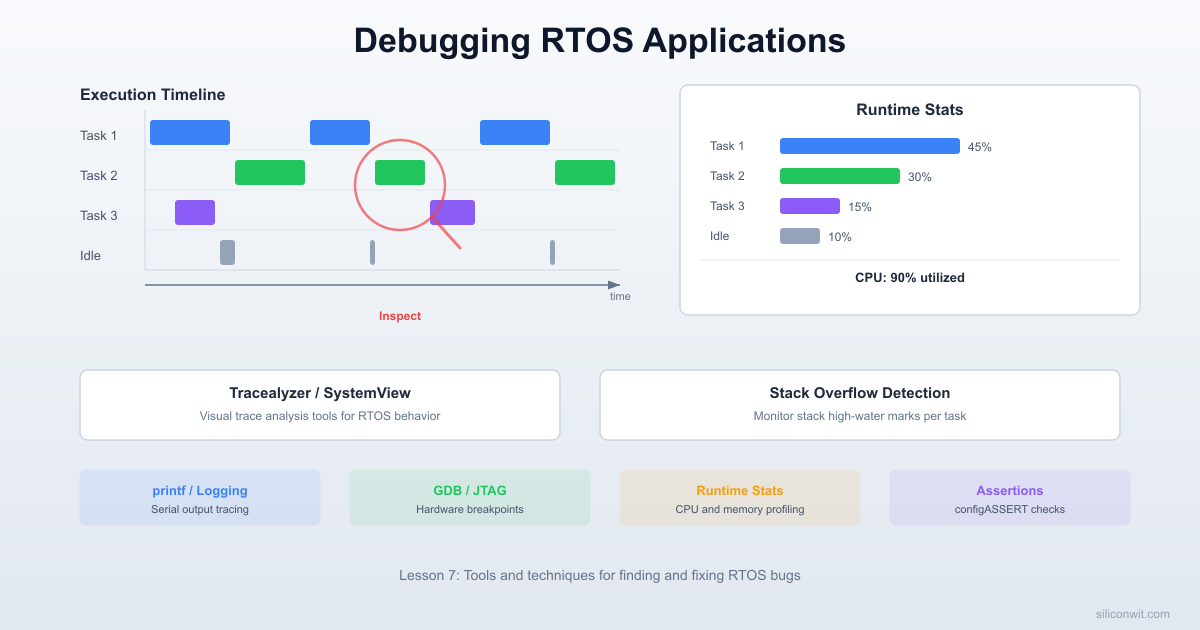Click the magnifying glass Inspect icon

400,188
